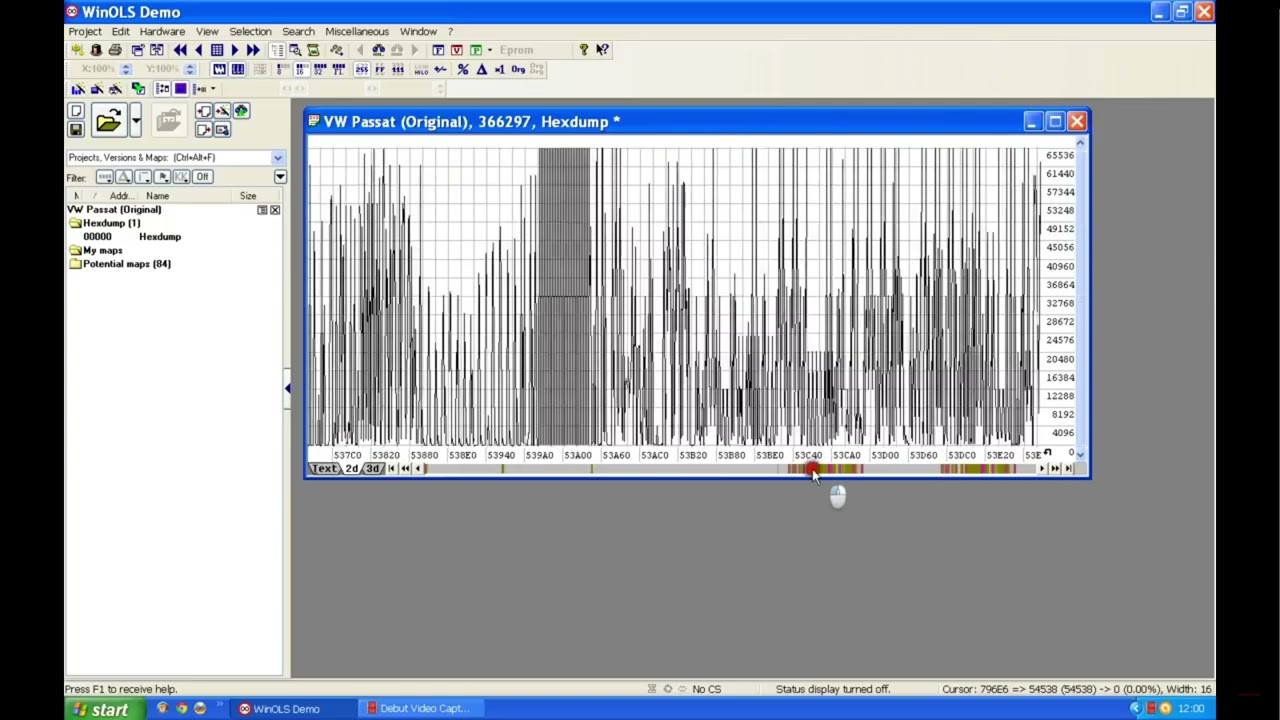Click the plus/minus sign toolbar icon
1280x720 pixels.
point(441,69)
